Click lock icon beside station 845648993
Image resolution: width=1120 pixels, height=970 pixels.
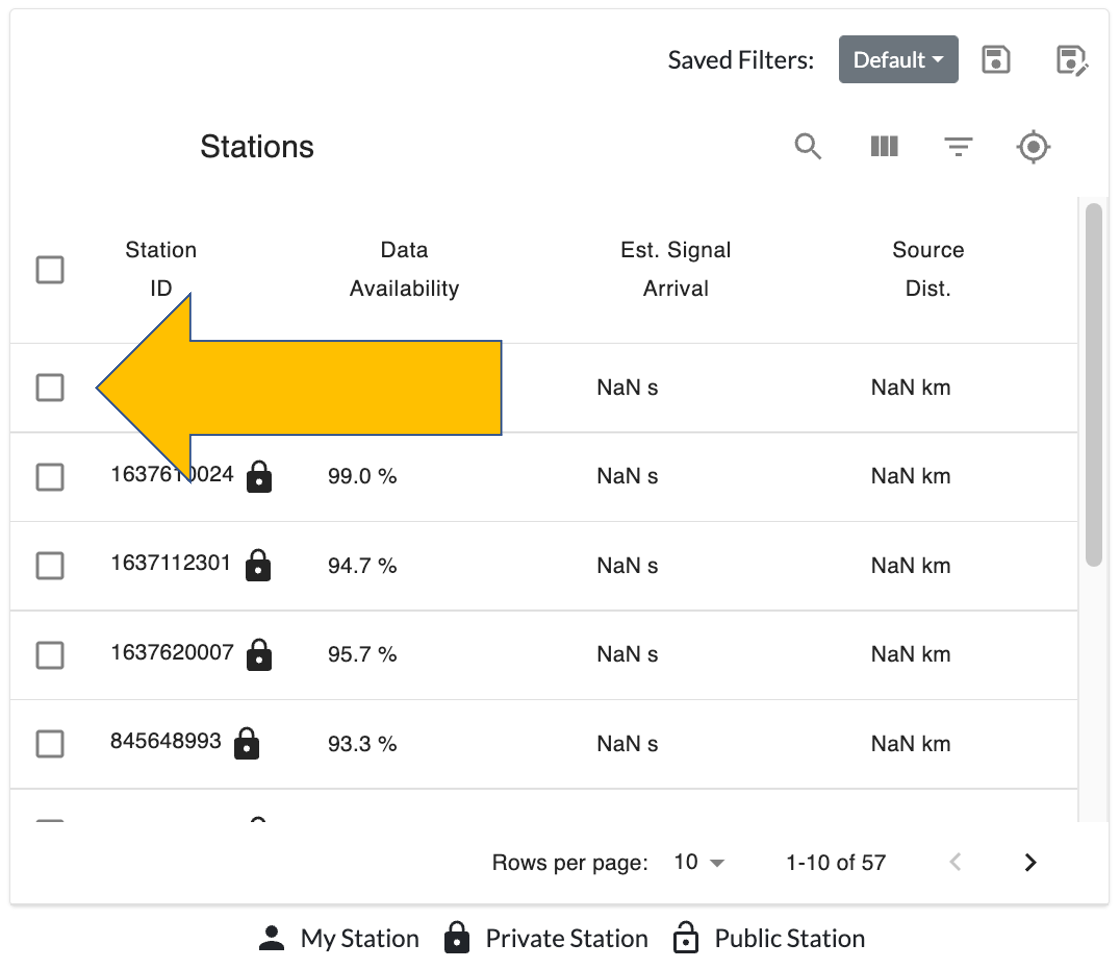click(246, 744)
